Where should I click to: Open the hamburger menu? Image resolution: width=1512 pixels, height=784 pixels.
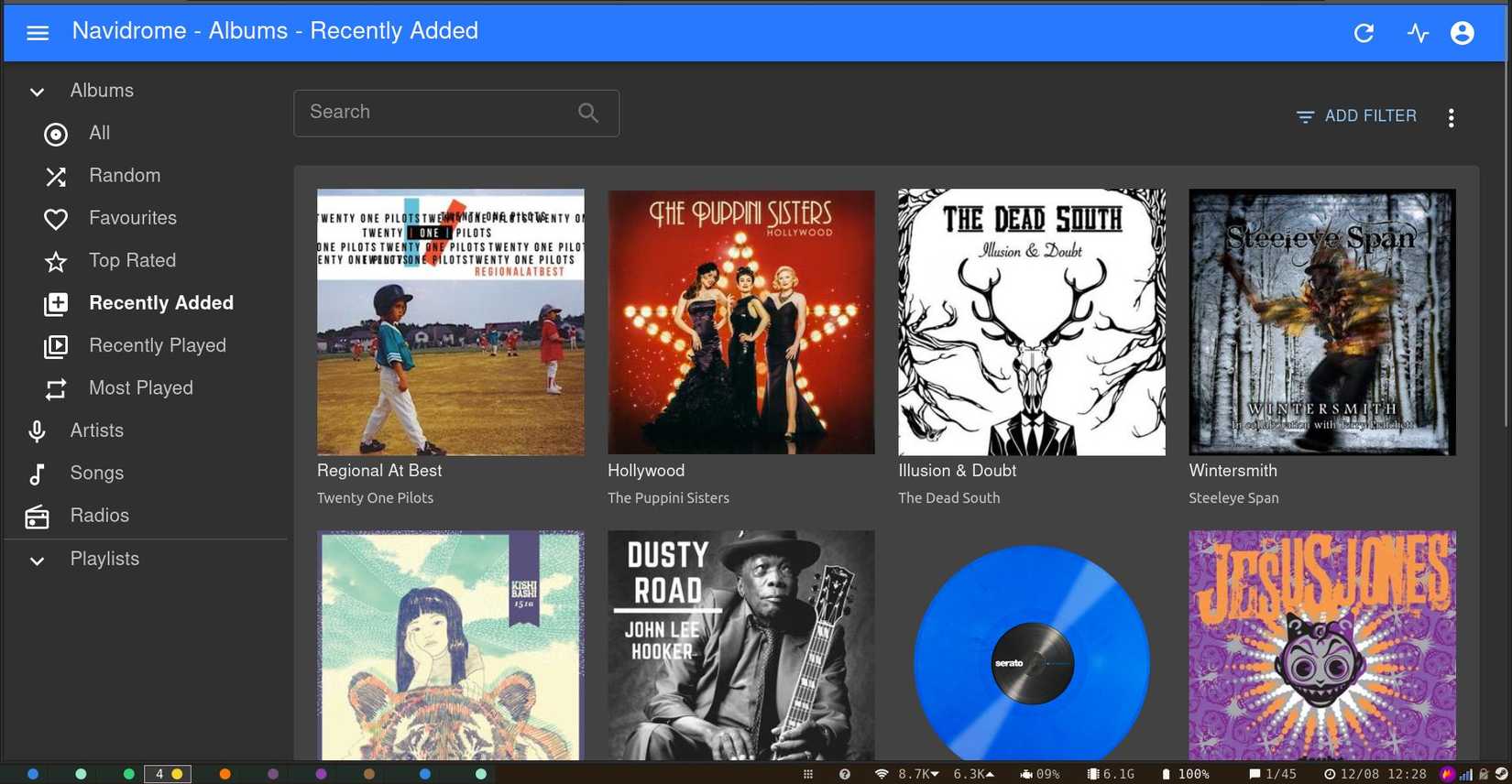(x=38, y=33)
